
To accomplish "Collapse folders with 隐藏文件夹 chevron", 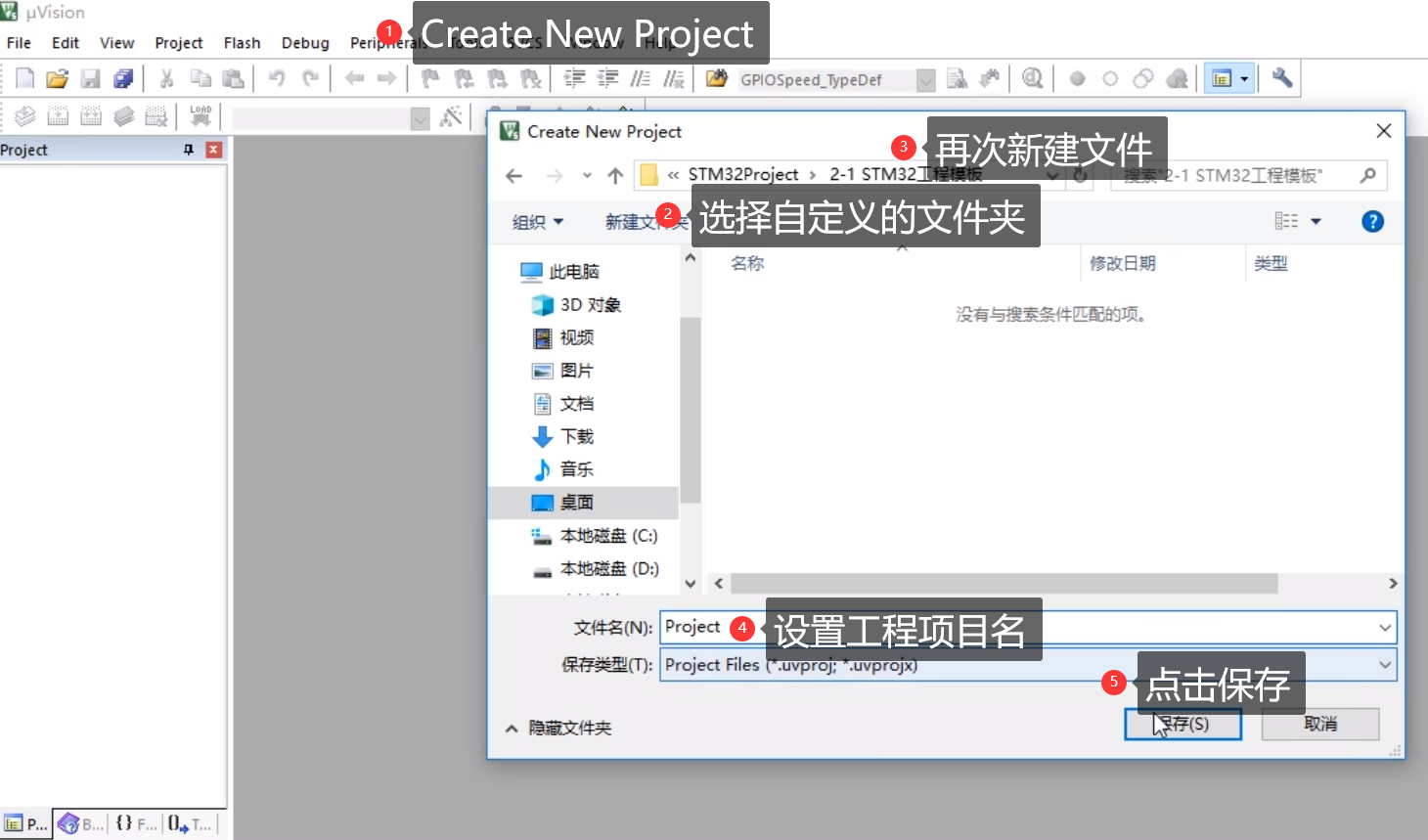I will click(512, 729).
